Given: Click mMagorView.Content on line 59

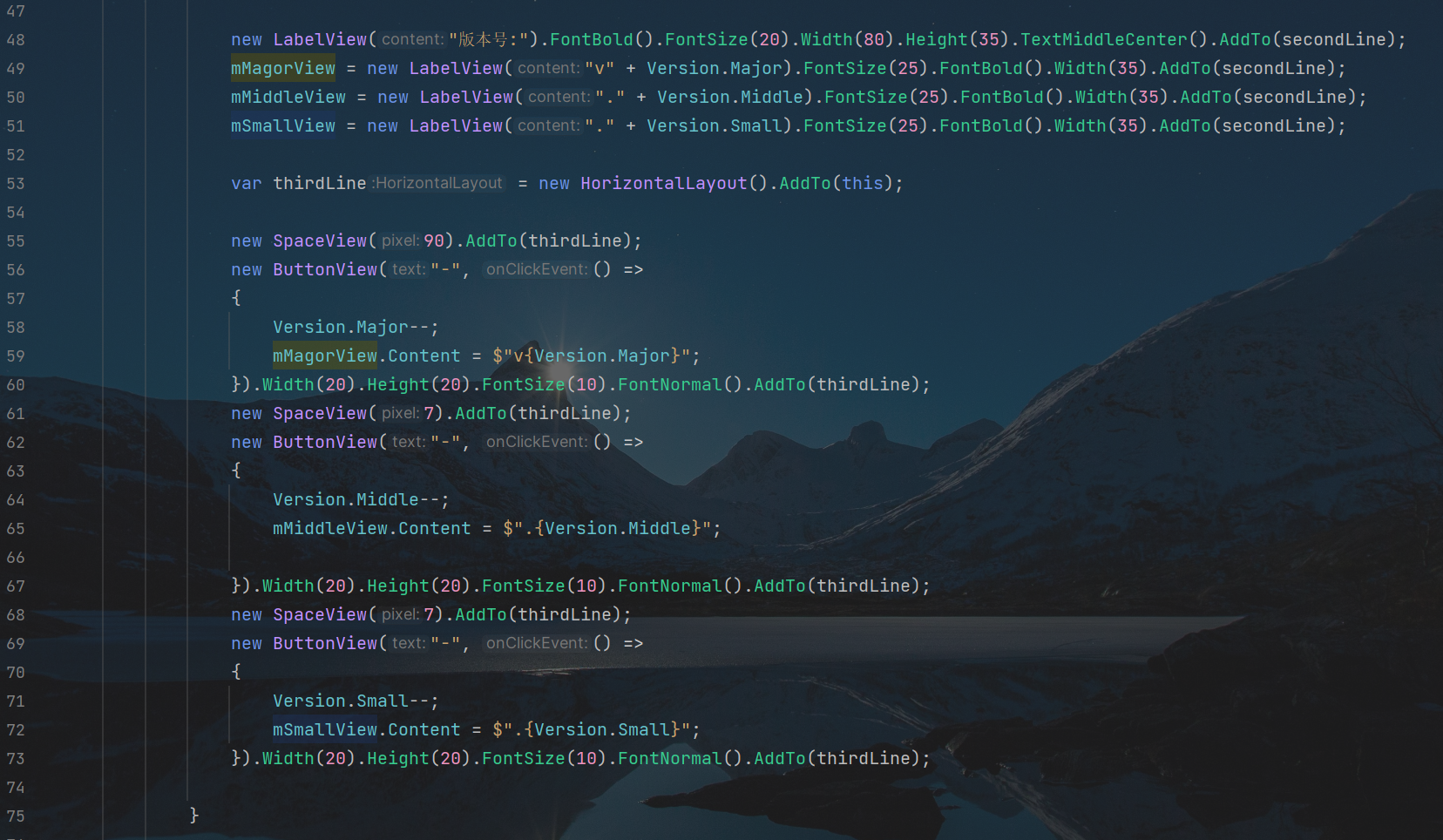Looking at the screenshot, I should (367, 356).
